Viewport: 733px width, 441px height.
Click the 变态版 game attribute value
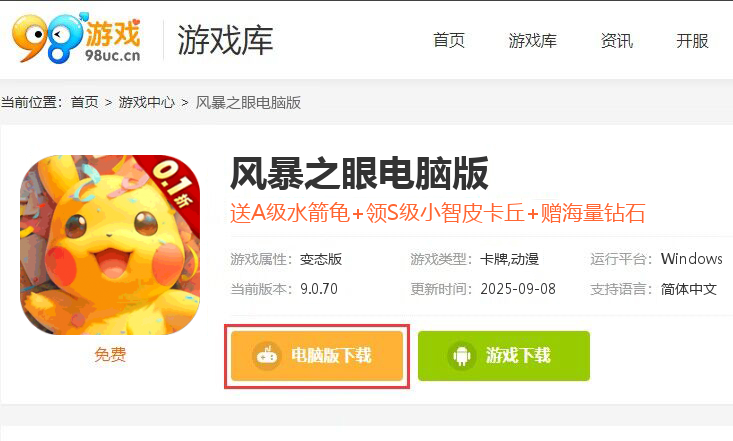click(321, 259)
